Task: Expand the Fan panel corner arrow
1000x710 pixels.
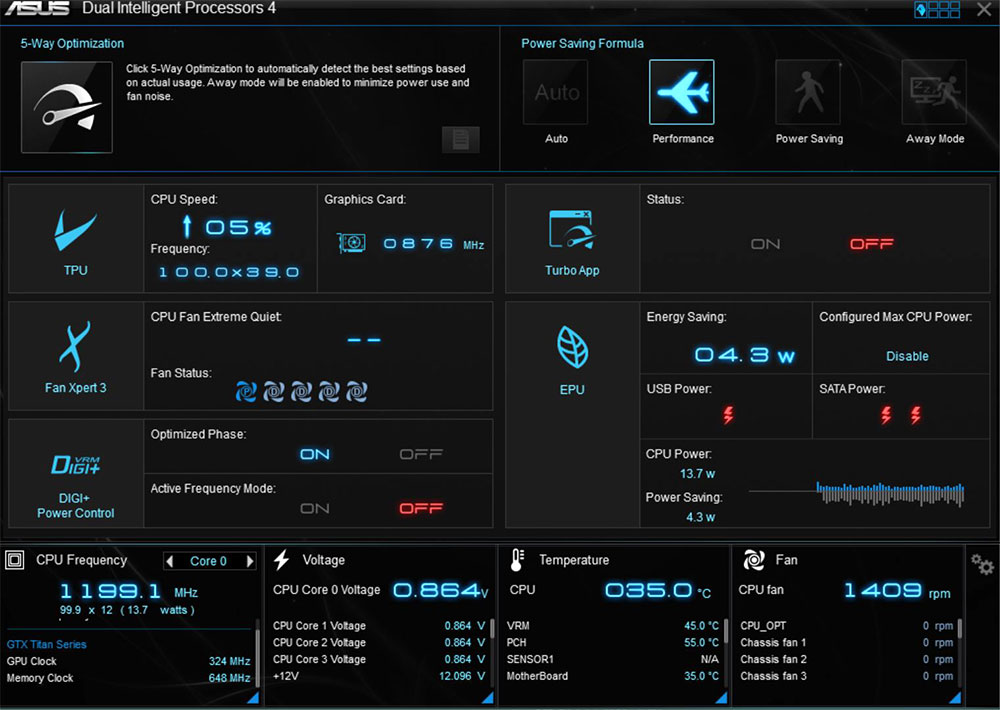Action: tap(954, 697)
